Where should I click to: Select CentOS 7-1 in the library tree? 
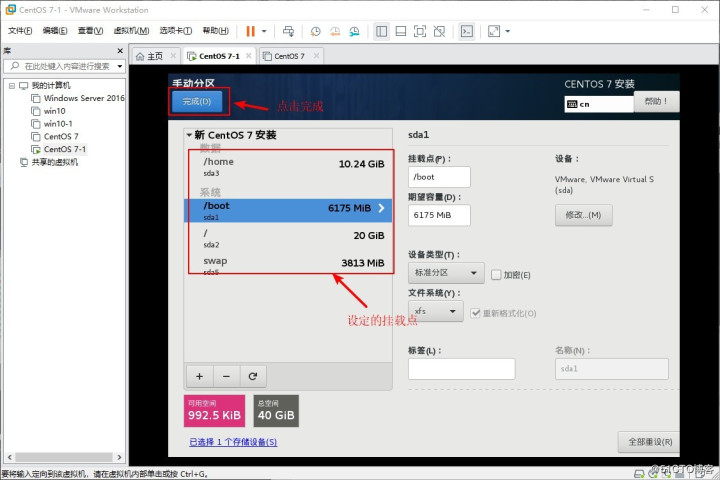click(x=58, y=149)
